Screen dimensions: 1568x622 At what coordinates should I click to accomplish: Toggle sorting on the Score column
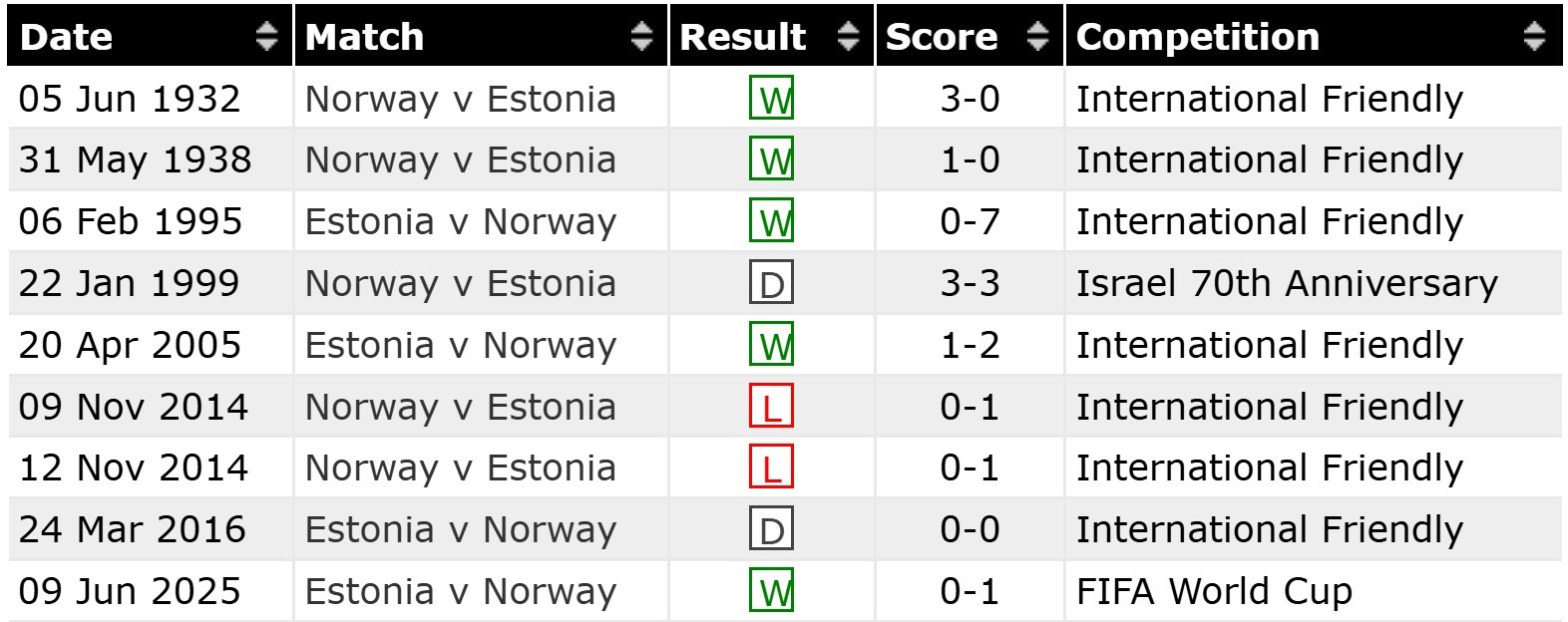1037,37
